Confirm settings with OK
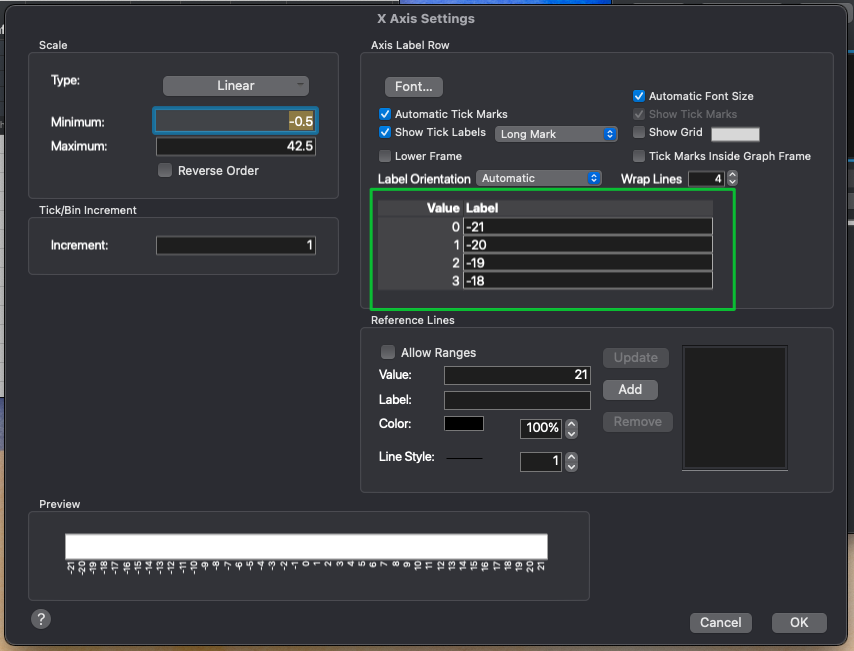 [798, 622]
